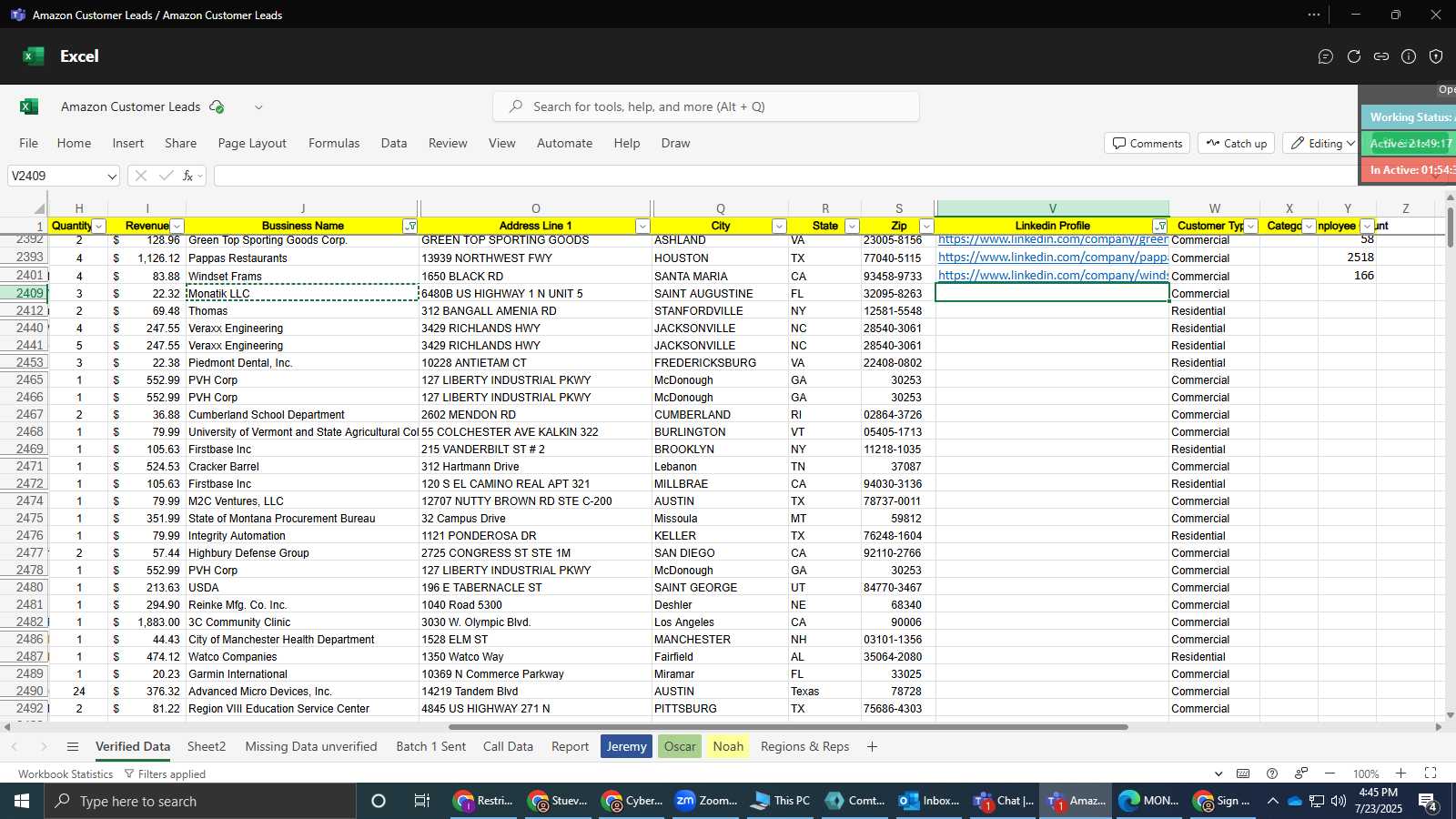Open the Insert ribbon tab

tap(128, 143)
